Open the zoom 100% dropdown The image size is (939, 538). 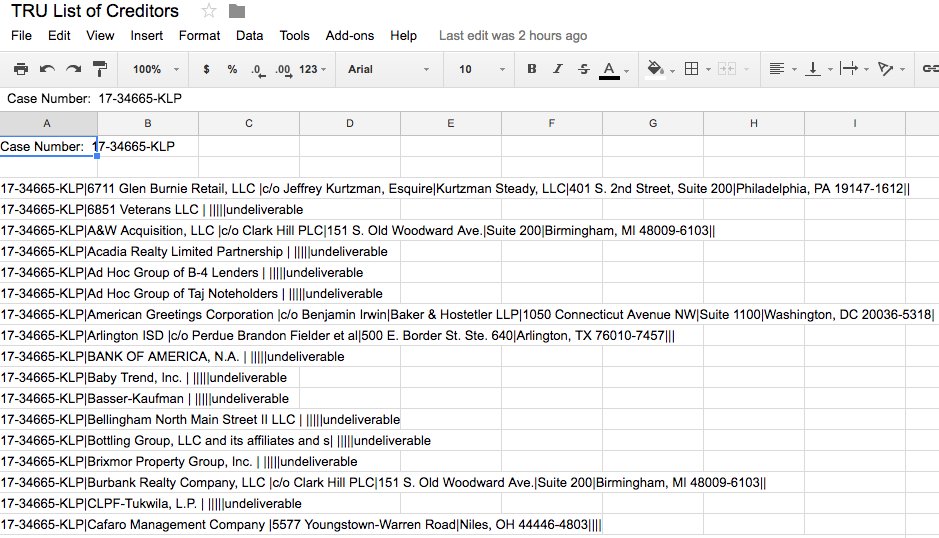pos(156,69)
